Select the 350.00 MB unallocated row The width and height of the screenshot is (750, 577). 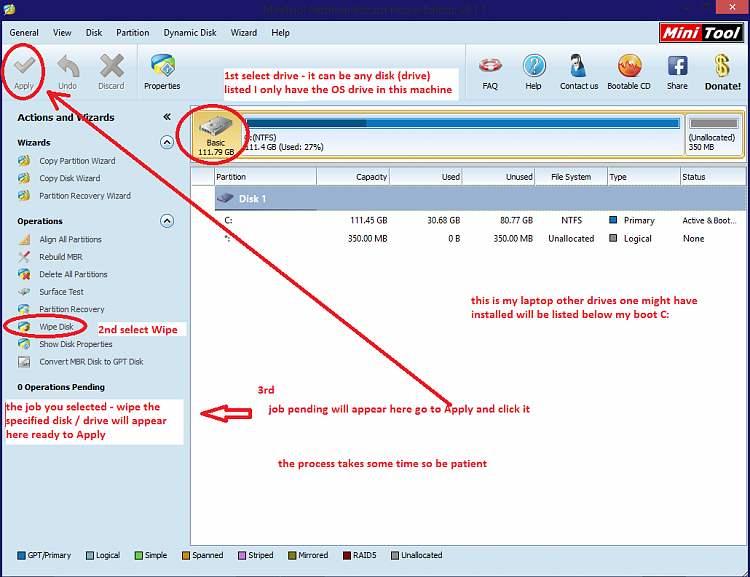tap(480, 238)
